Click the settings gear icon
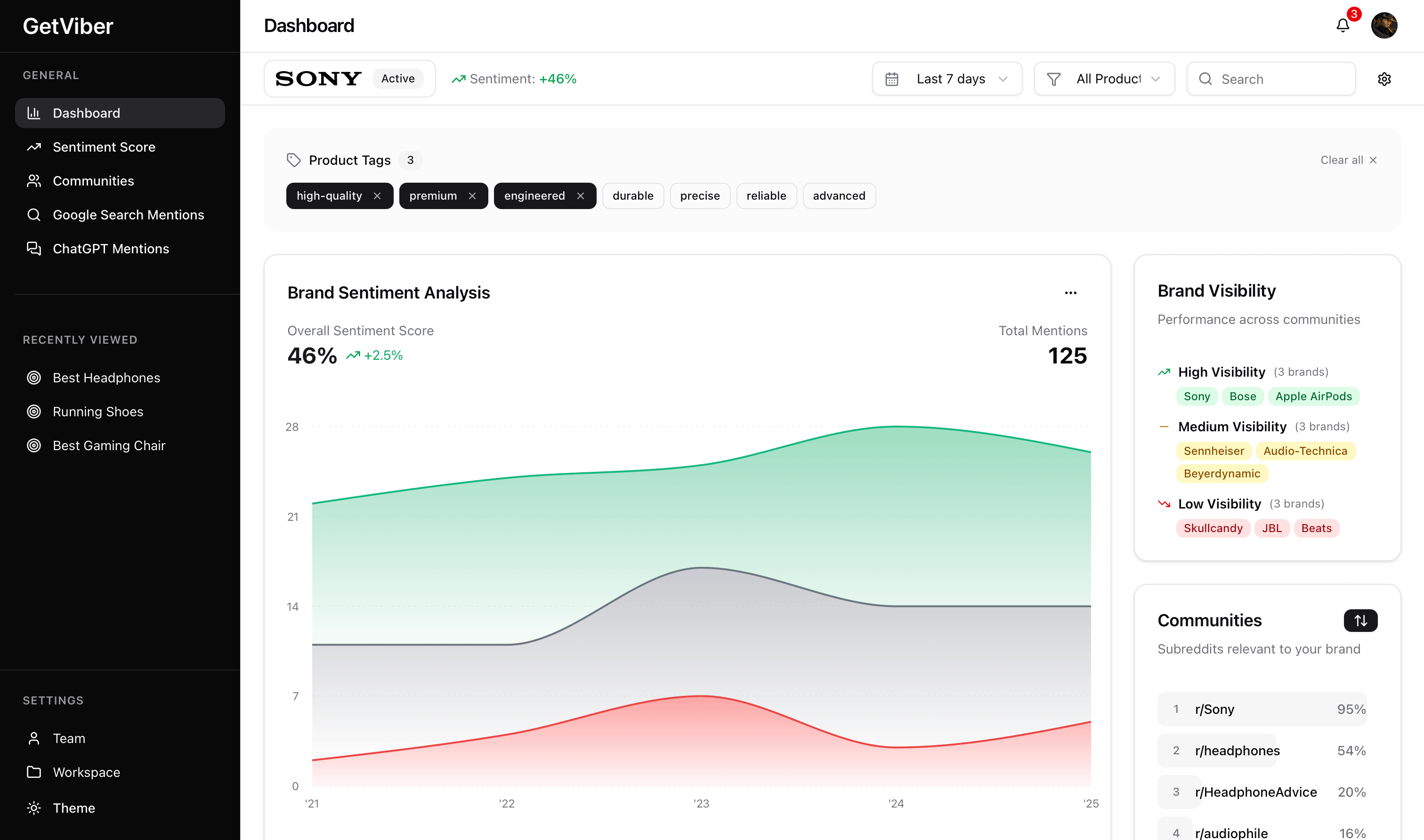Viewport: 1424px width, 840px height. (1384, 79)
